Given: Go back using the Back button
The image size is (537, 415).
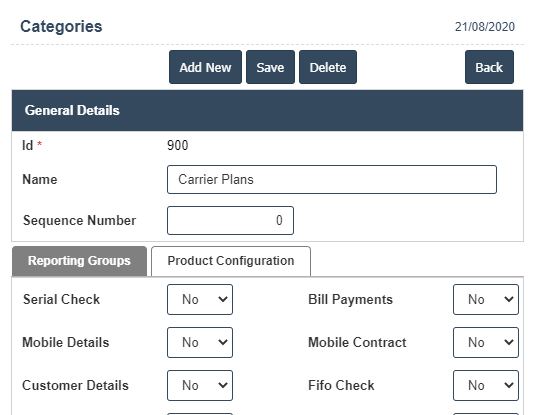Looking at the screenshot, I should pyautogui.click(x=489, y=67).
